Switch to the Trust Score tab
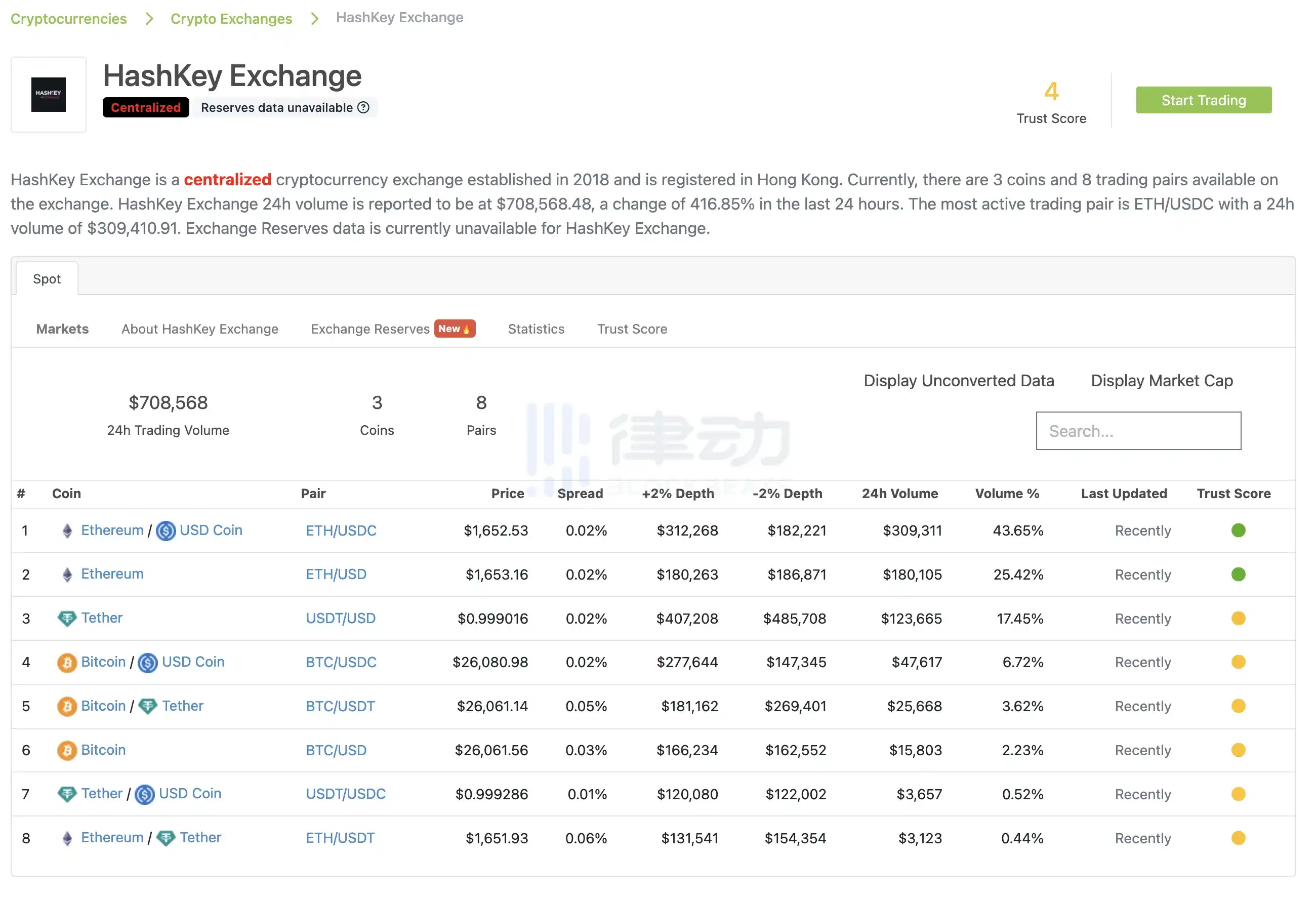 point(632,329)
